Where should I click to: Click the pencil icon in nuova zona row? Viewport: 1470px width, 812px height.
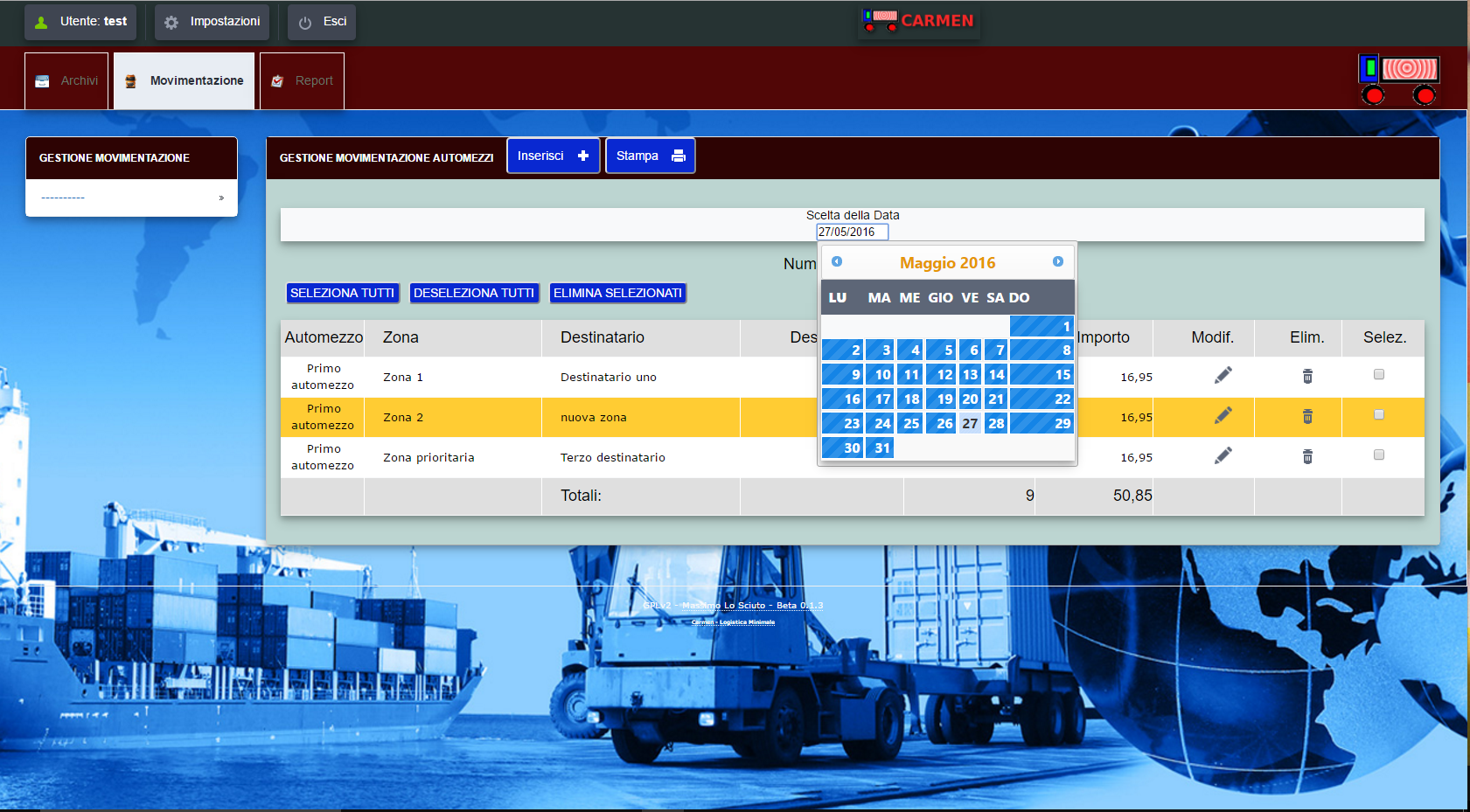pos(1223,415)
